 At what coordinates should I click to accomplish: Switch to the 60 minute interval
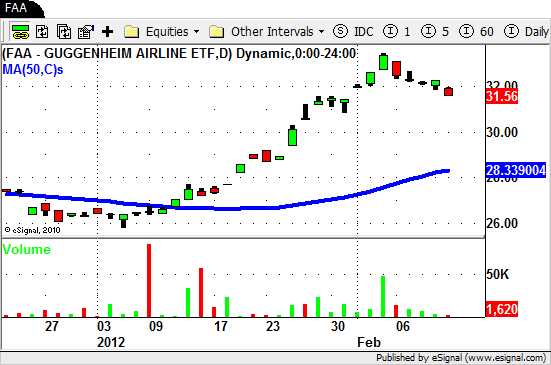476,32
